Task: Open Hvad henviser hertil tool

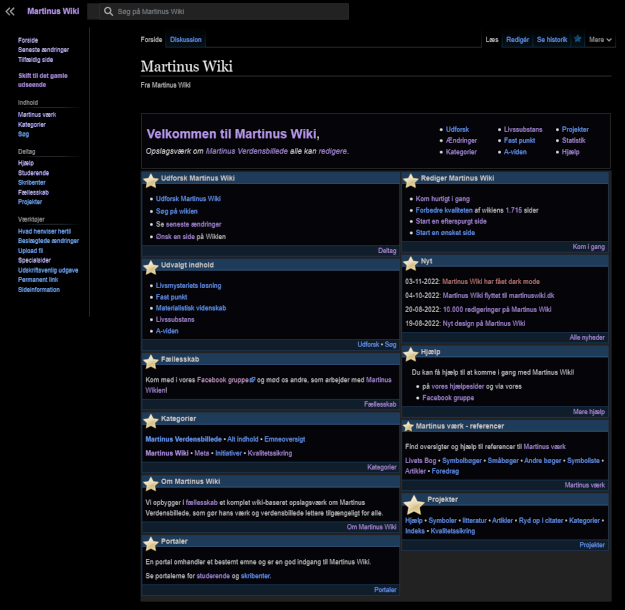Action: point(44,231)
